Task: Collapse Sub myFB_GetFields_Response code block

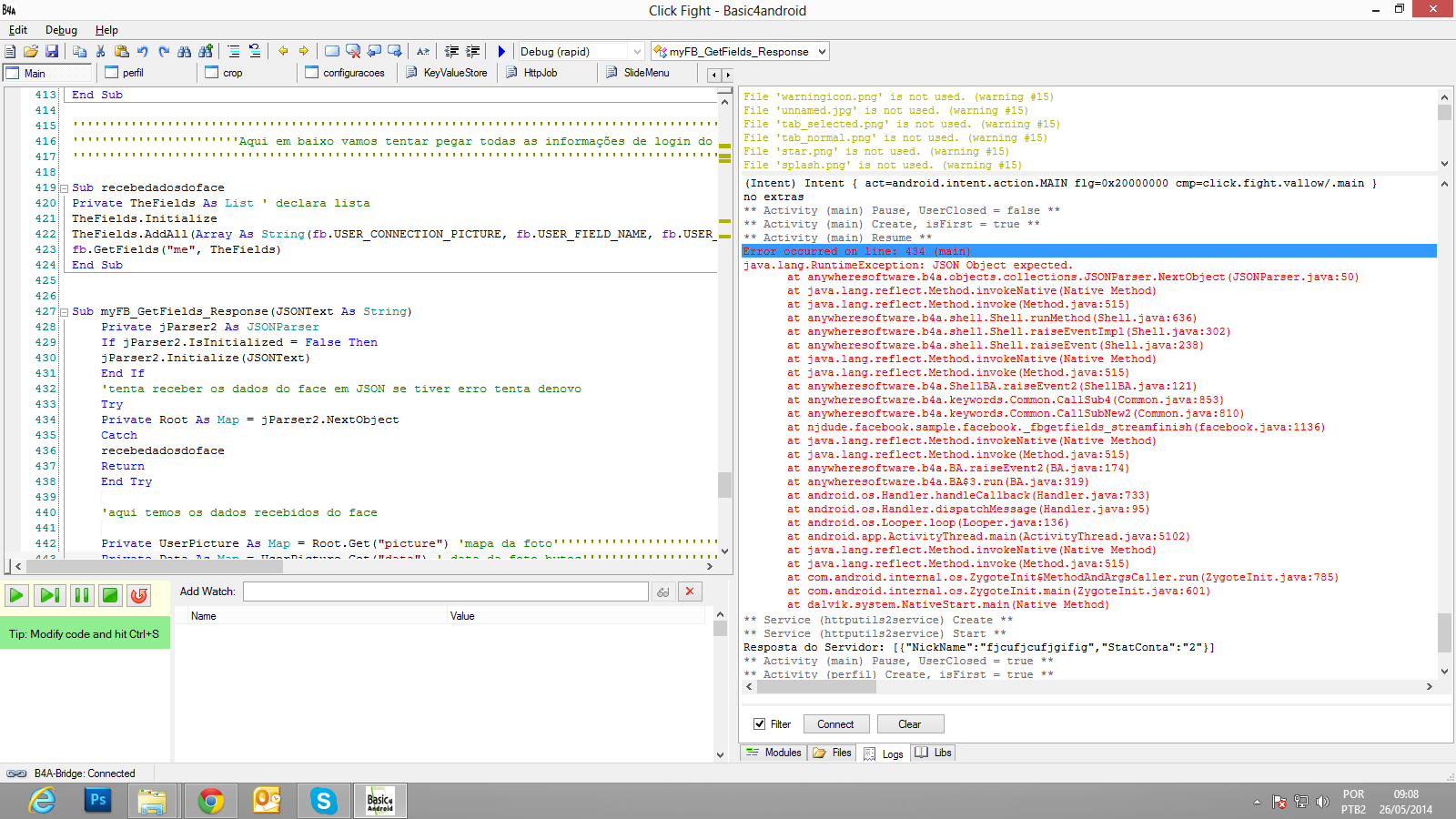Action: click(x=65, y=312)
